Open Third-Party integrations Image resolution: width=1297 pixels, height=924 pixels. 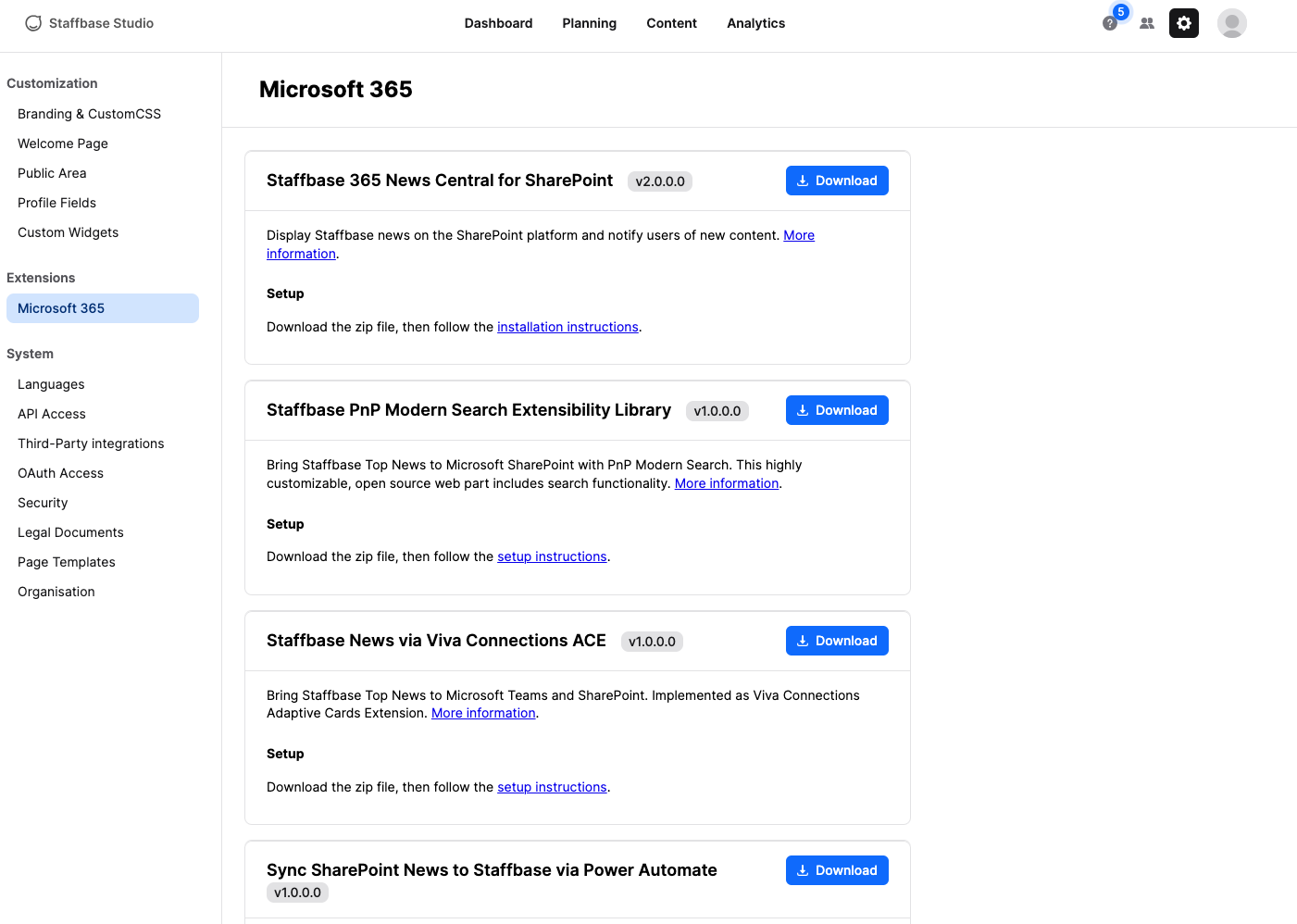tap(103, 443)
